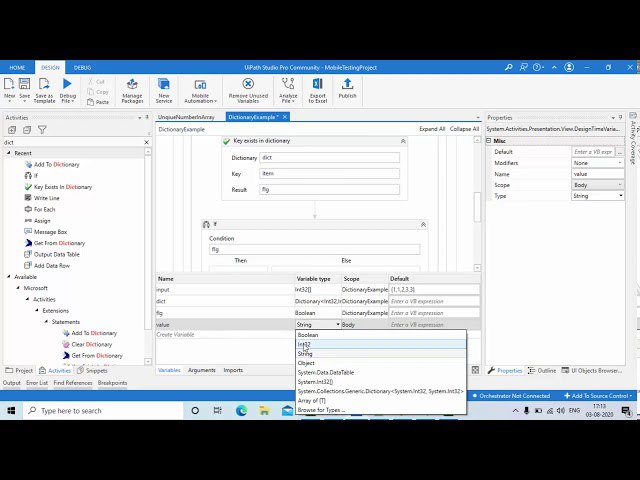Click the Paste button
Screen dimensions: 640x480
click(x=98, y=102)
